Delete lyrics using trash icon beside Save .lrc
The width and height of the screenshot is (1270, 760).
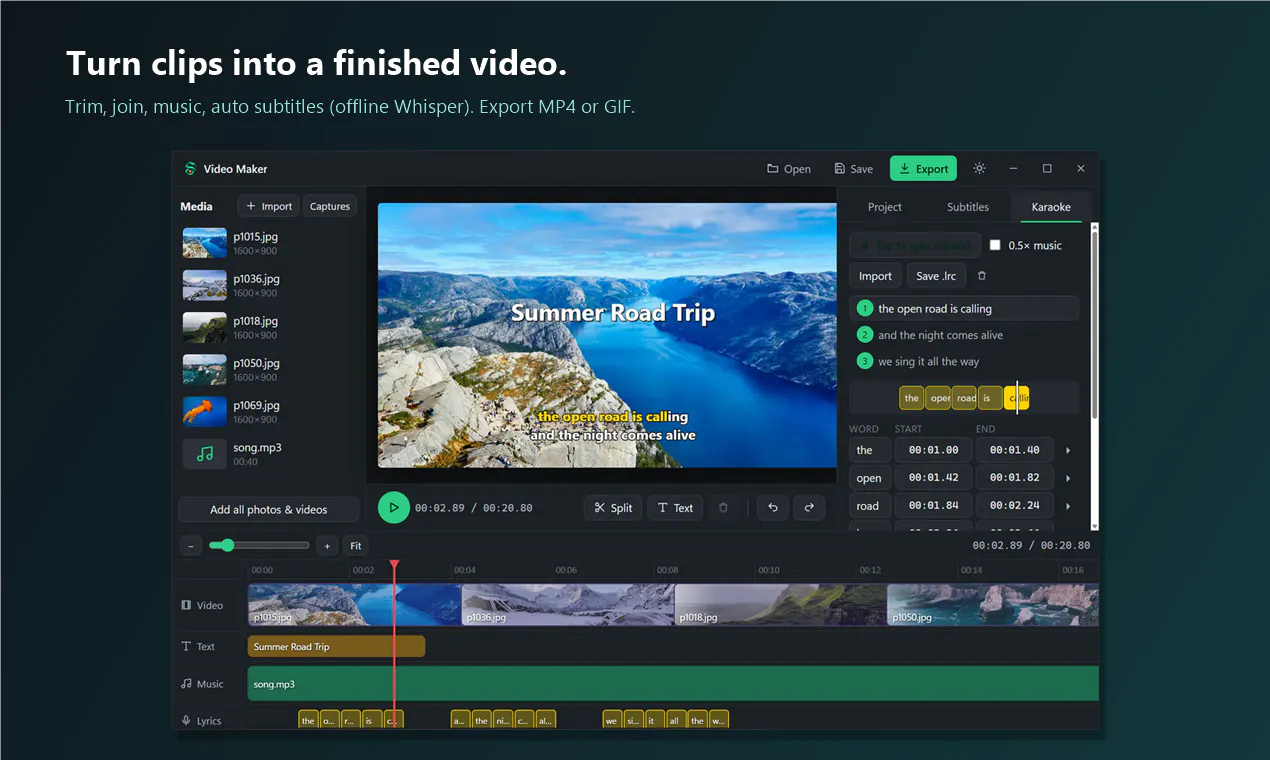tap(982, 276)
